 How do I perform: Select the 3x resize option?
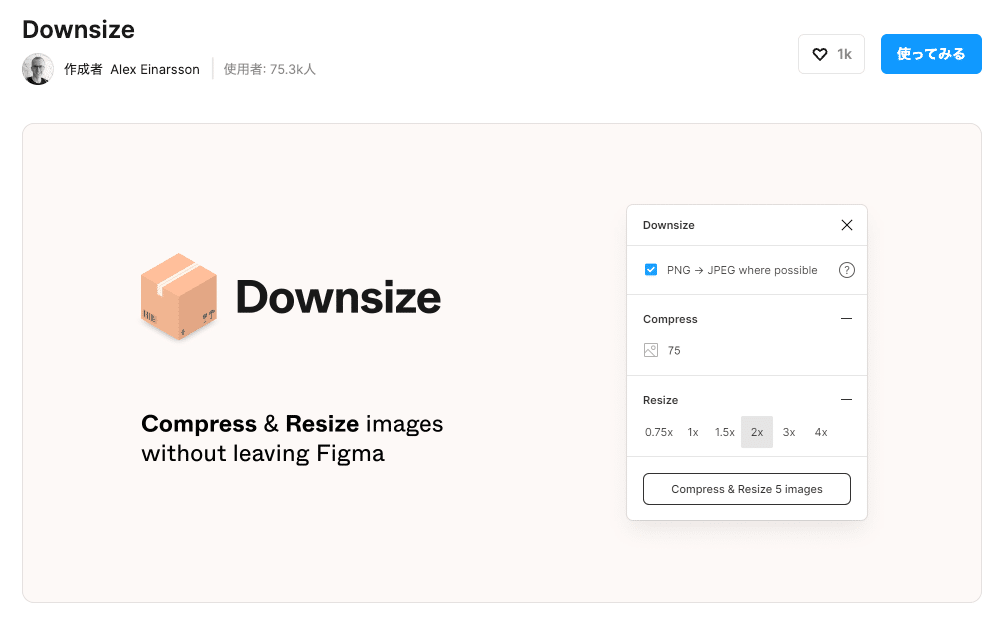(x=789, y=432)
